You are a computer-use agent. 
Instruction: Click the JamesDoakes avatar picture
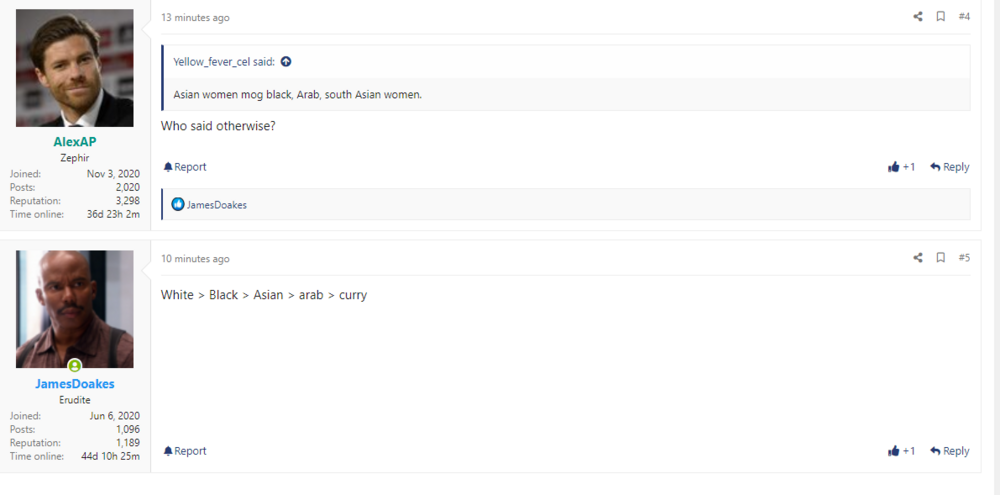75,308
